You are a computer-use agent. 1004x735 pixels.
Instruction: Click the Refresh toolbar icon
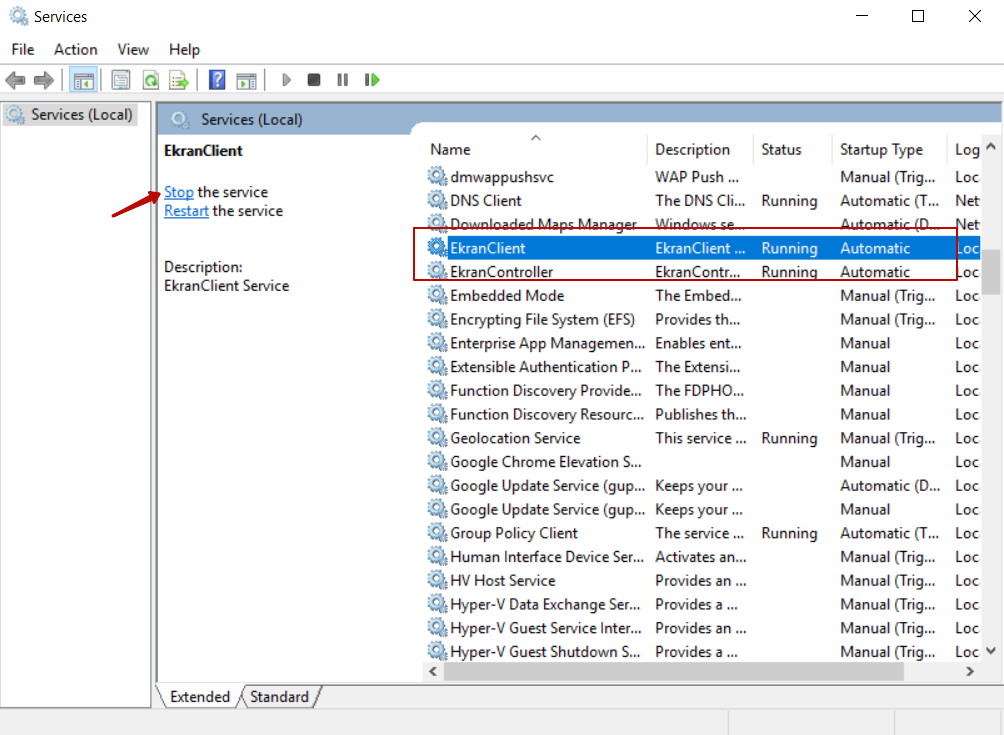150,80
